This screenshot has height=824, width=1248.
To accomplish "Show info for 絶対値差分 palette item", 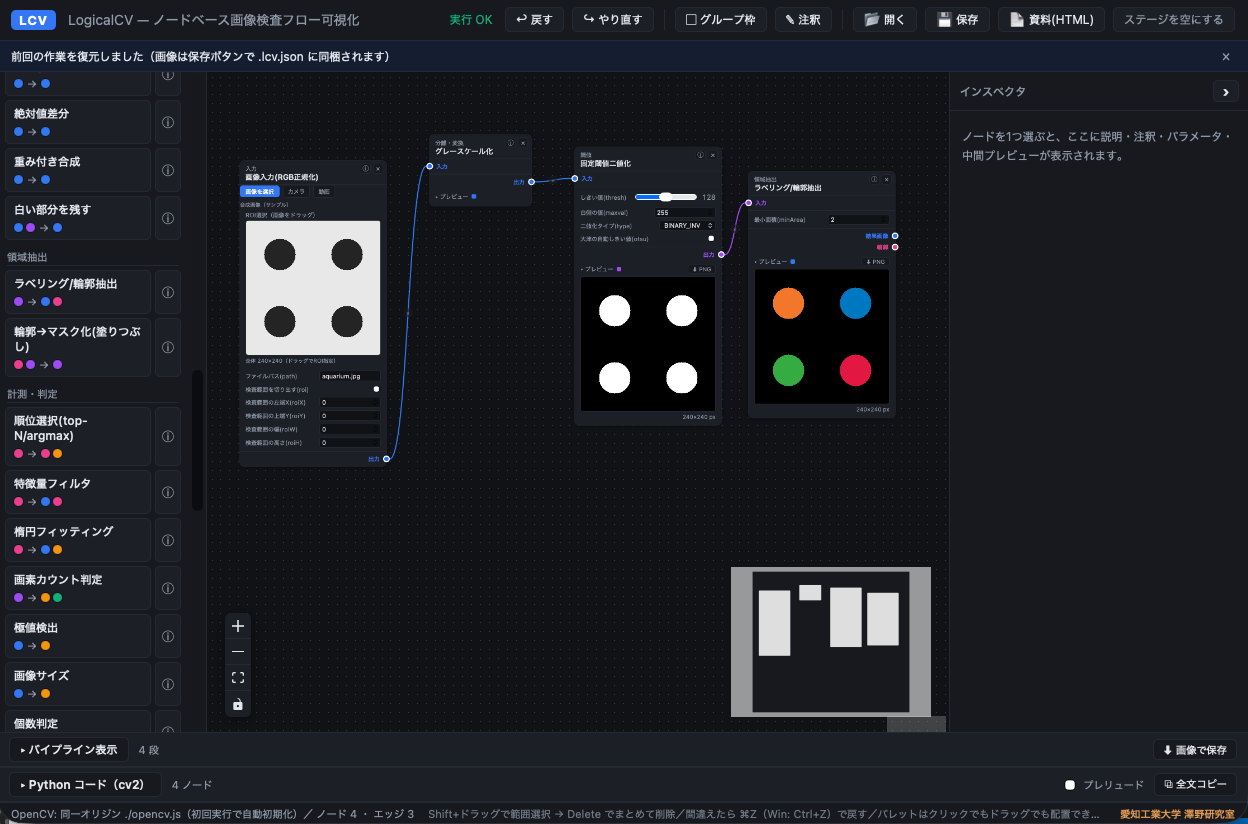I will tap(168, 122).
